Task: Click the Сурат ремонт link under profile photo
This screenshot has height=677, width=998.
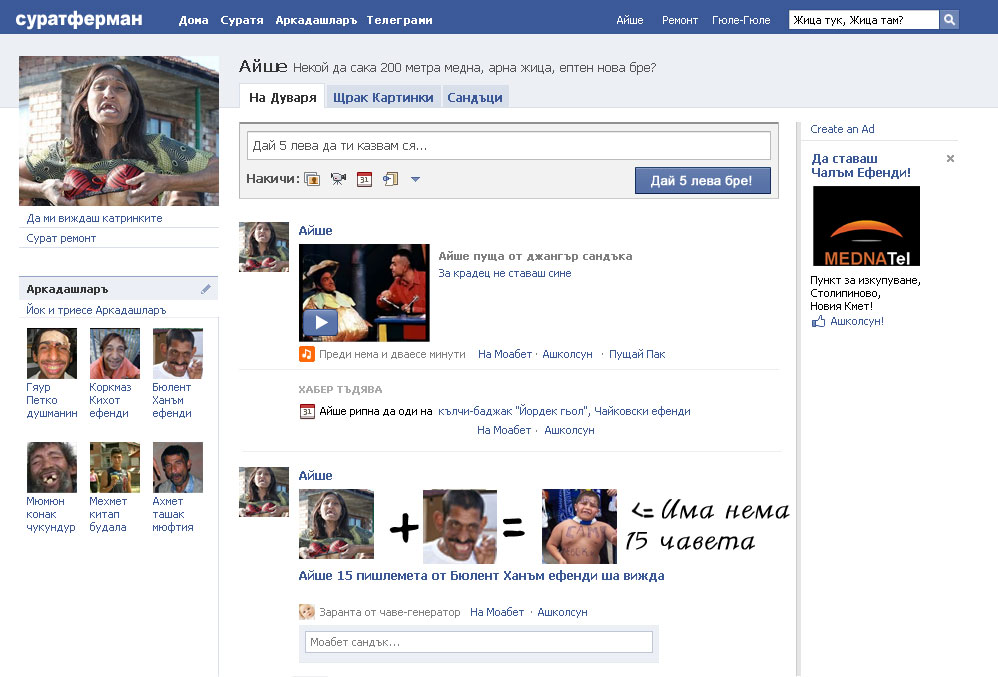Action: (x=62, y=238)
